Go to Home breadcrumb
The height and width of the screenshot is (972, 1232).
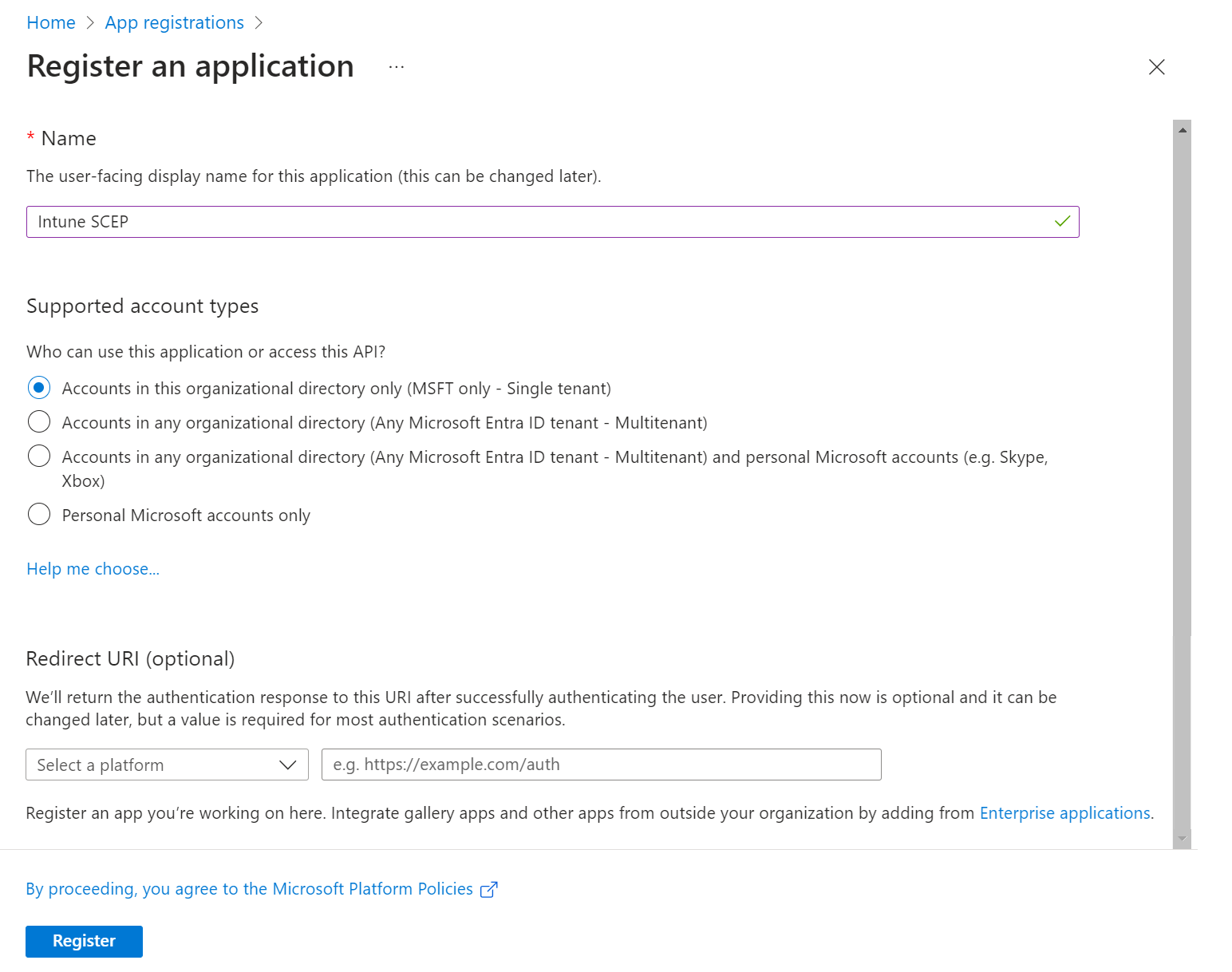click(x=51, y=23)
